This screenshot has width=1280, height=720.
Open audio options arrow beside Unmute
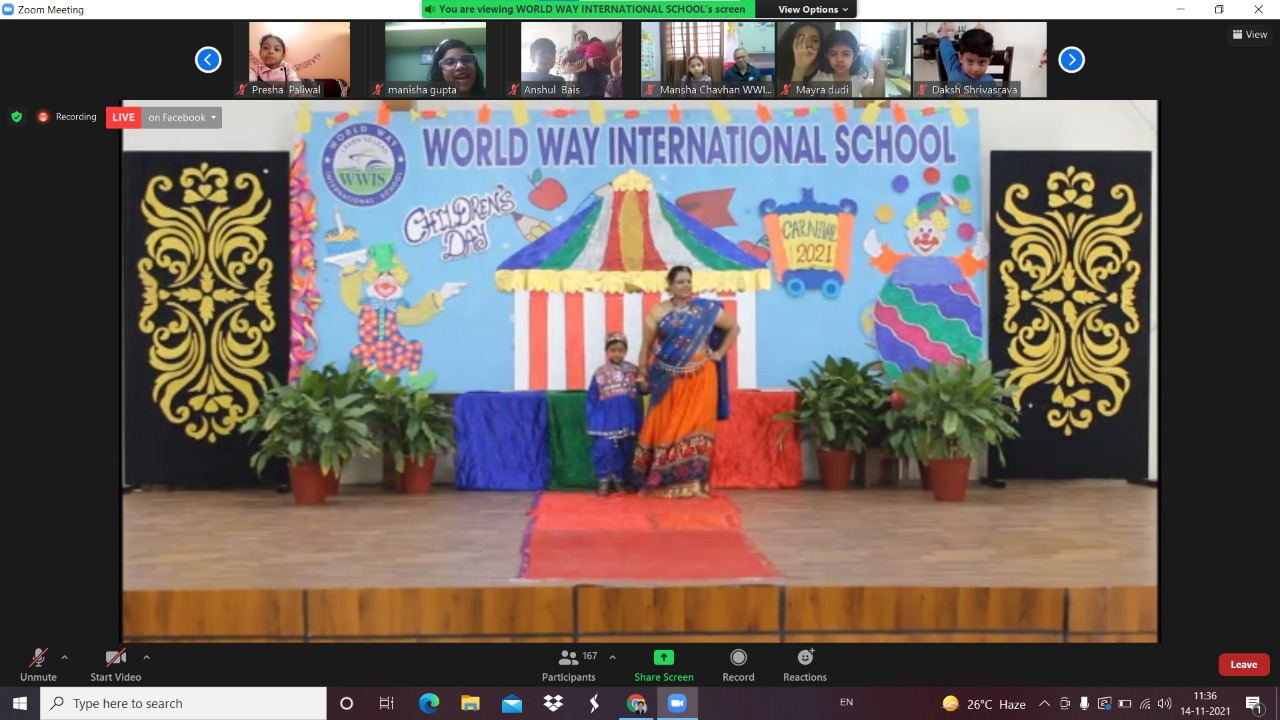coord(65,658)
